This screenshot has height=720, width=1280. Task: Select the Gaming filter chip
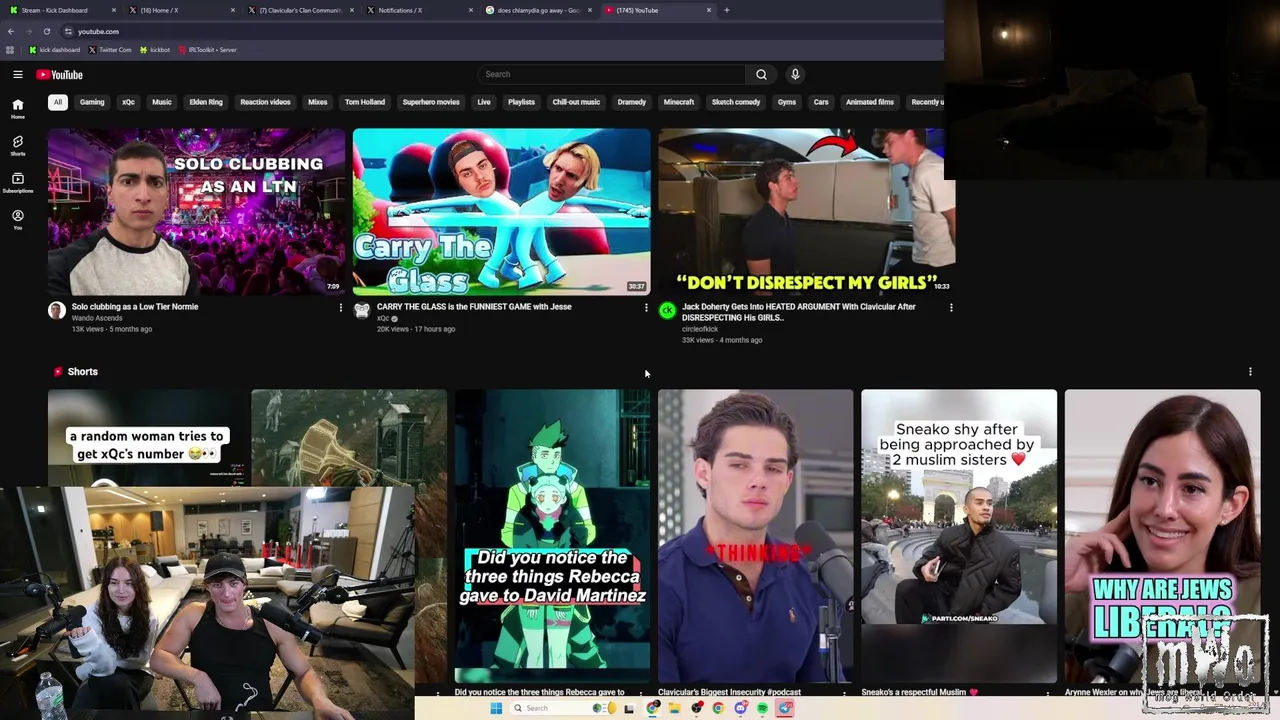point(92,102)
